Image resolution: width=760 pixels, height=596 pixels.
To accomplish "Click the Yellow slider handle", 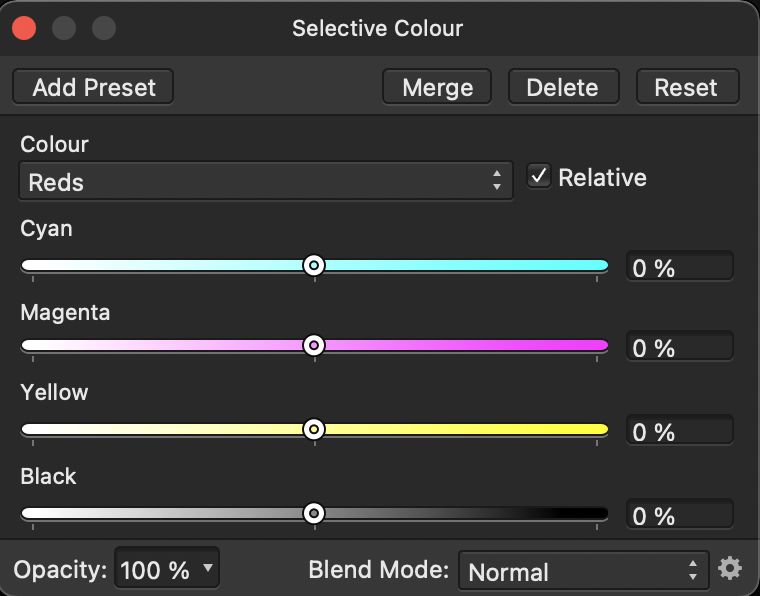I will coord(314,429).
